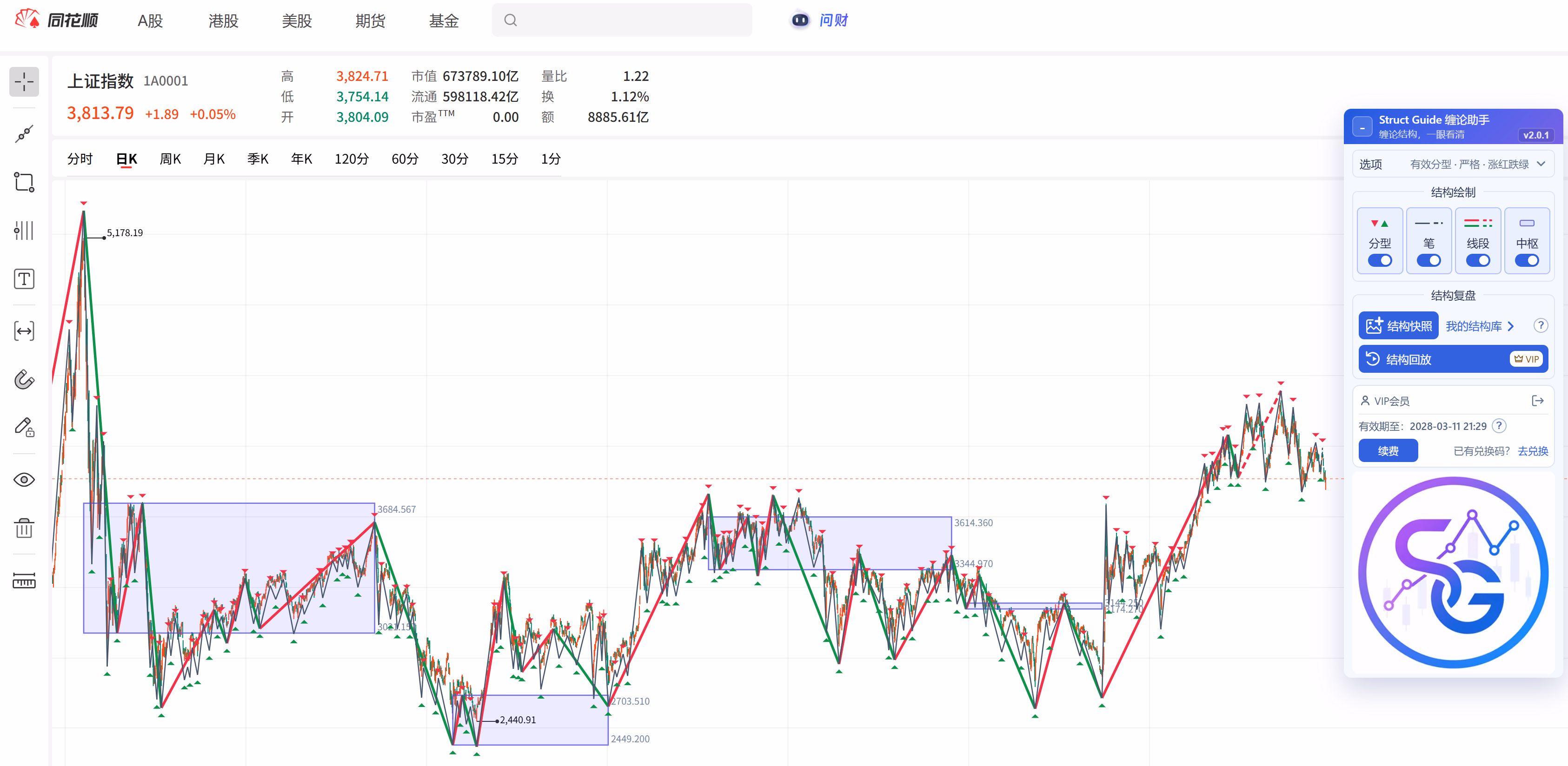This screenshot has width=1568, height=766.
Task: Expand the 选项 dropdown
Action: tap(1453, 164)
